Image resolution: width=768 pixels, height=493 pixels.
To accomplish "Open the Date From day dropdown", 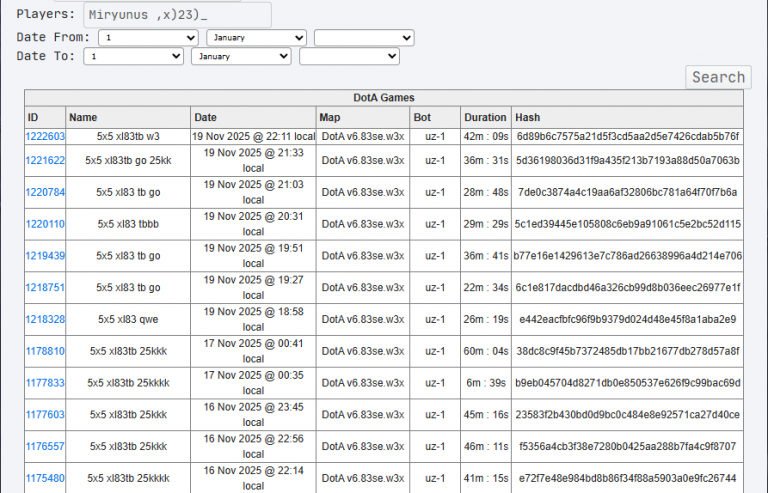I will point(148,38).
